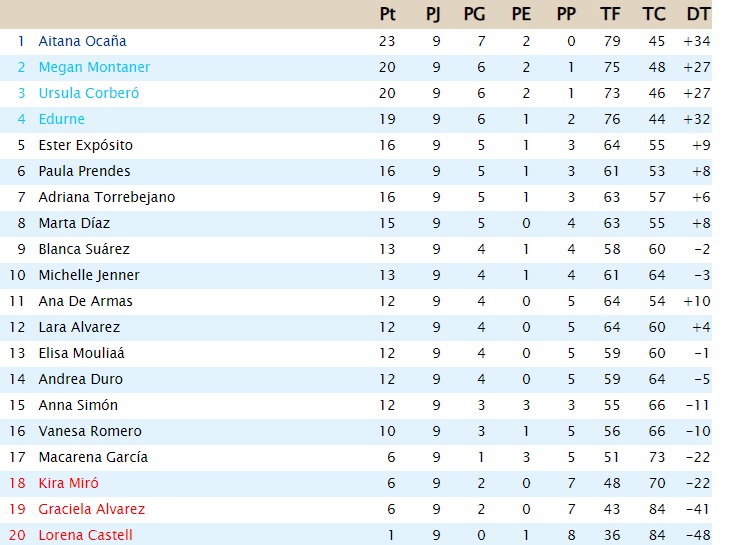This screenshot has width=729, height=545.
Task: Click Megan Montaner name link
Action: (x=94, y=67)
